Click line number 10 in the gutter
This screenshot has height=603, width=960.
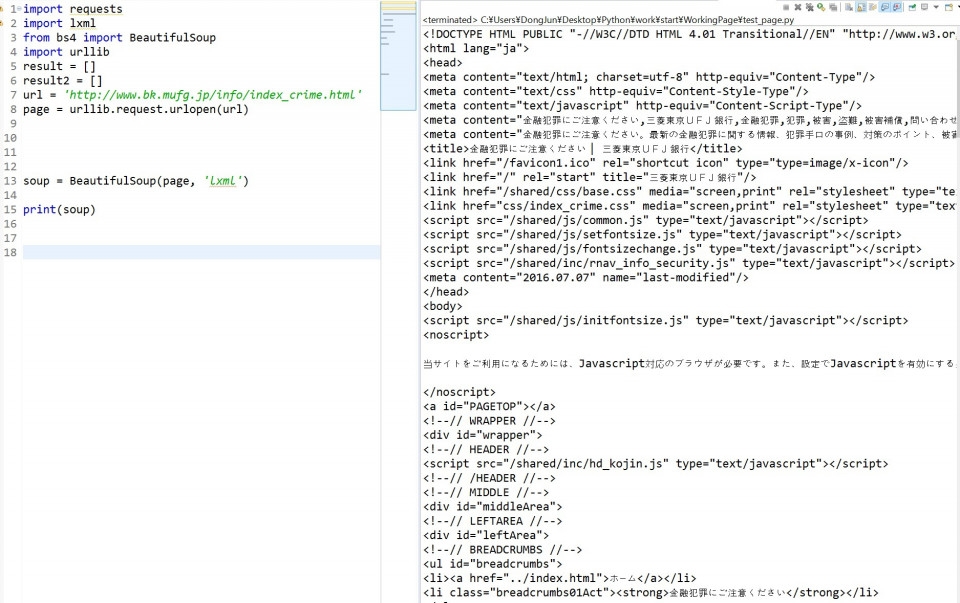10,138
